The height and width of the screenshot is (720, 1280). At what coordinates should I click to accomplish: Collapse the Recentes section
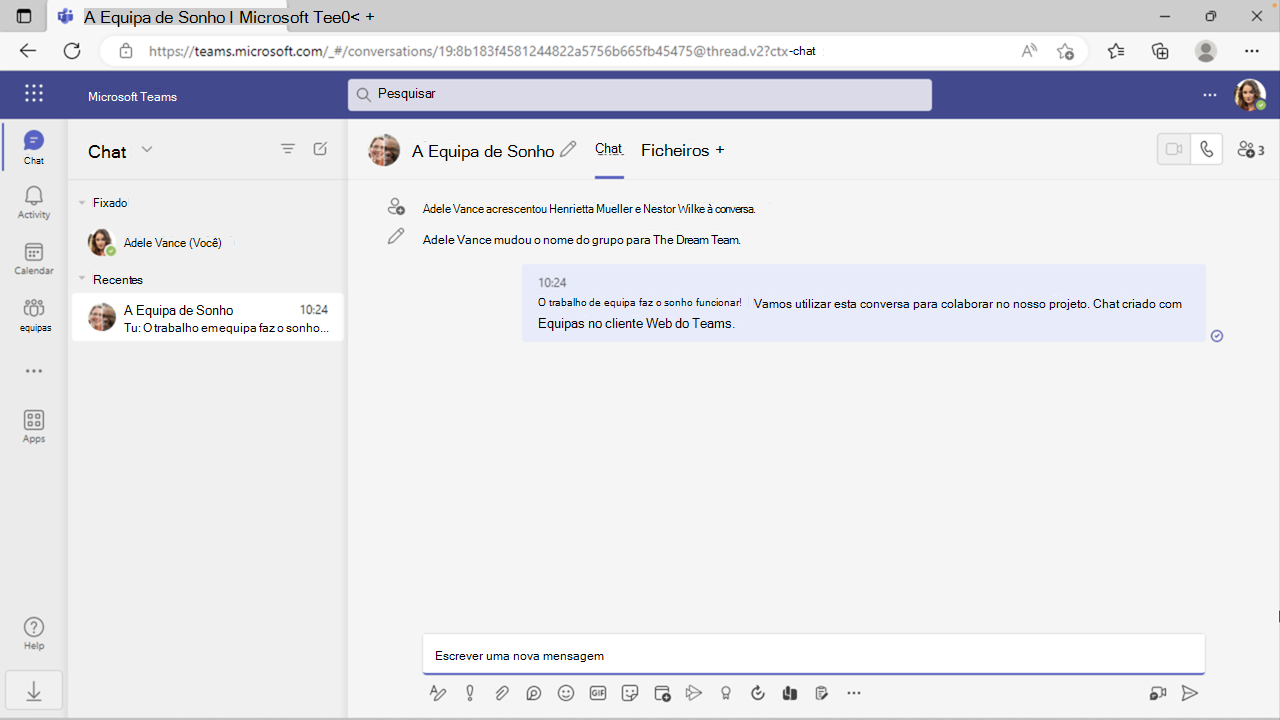tap(82, 280)
